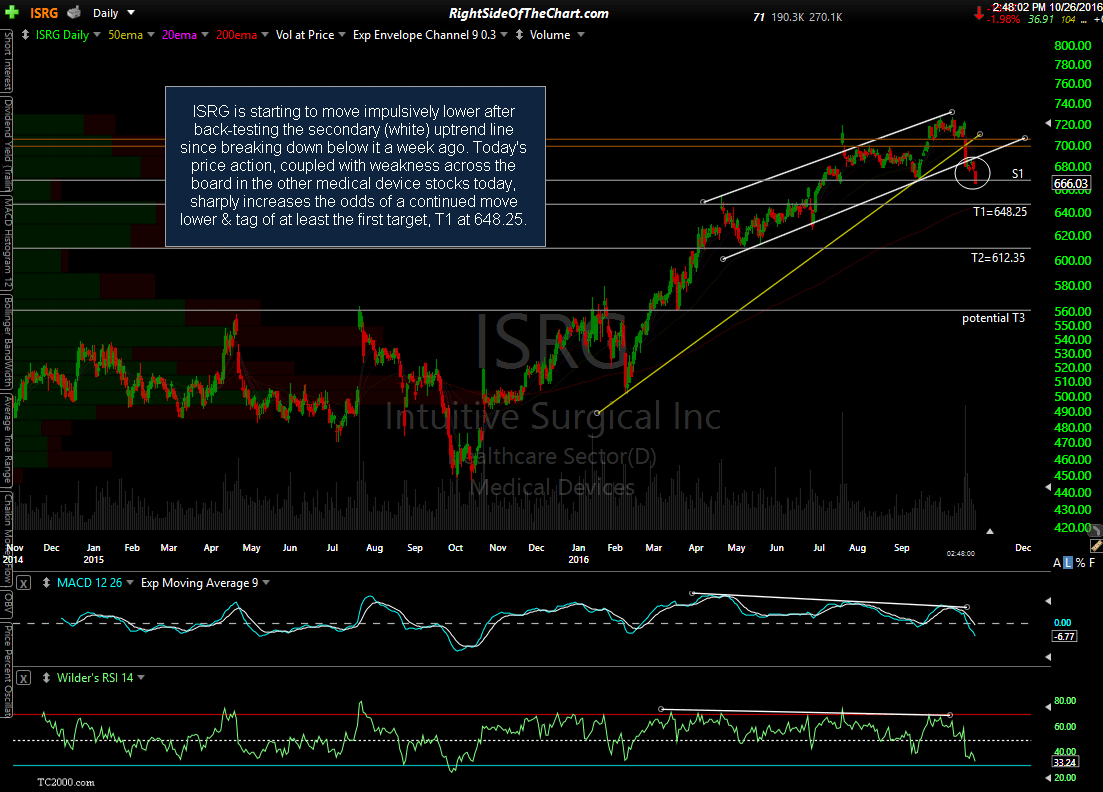Click the lower scale arrow in MACD pane

pos(1048,657)
